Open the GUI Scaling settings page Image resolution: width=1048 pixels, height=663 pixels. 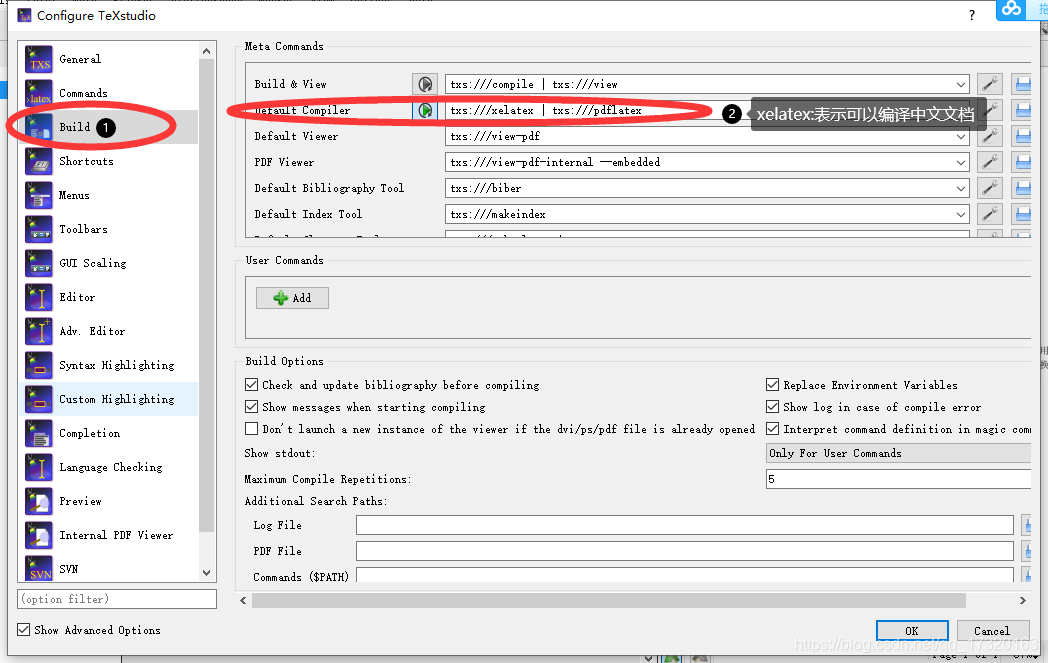click(110, 263)
